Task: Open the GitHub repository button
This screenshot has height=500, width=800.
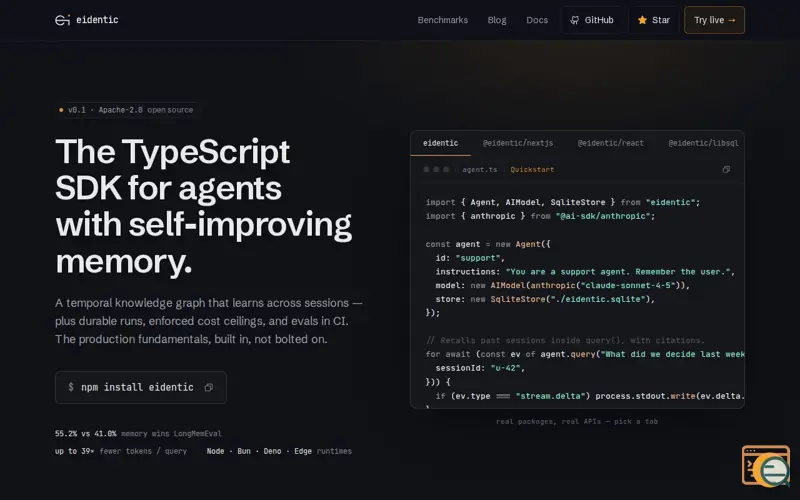Action: [x=592, y=20]
